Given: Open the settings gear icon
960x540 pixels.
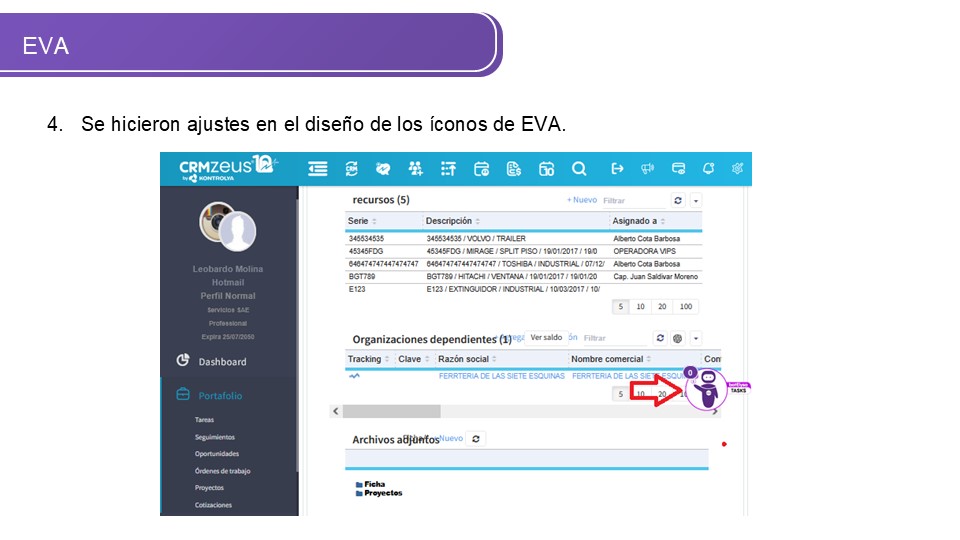Looking at the screenshot, I should 738,168.
